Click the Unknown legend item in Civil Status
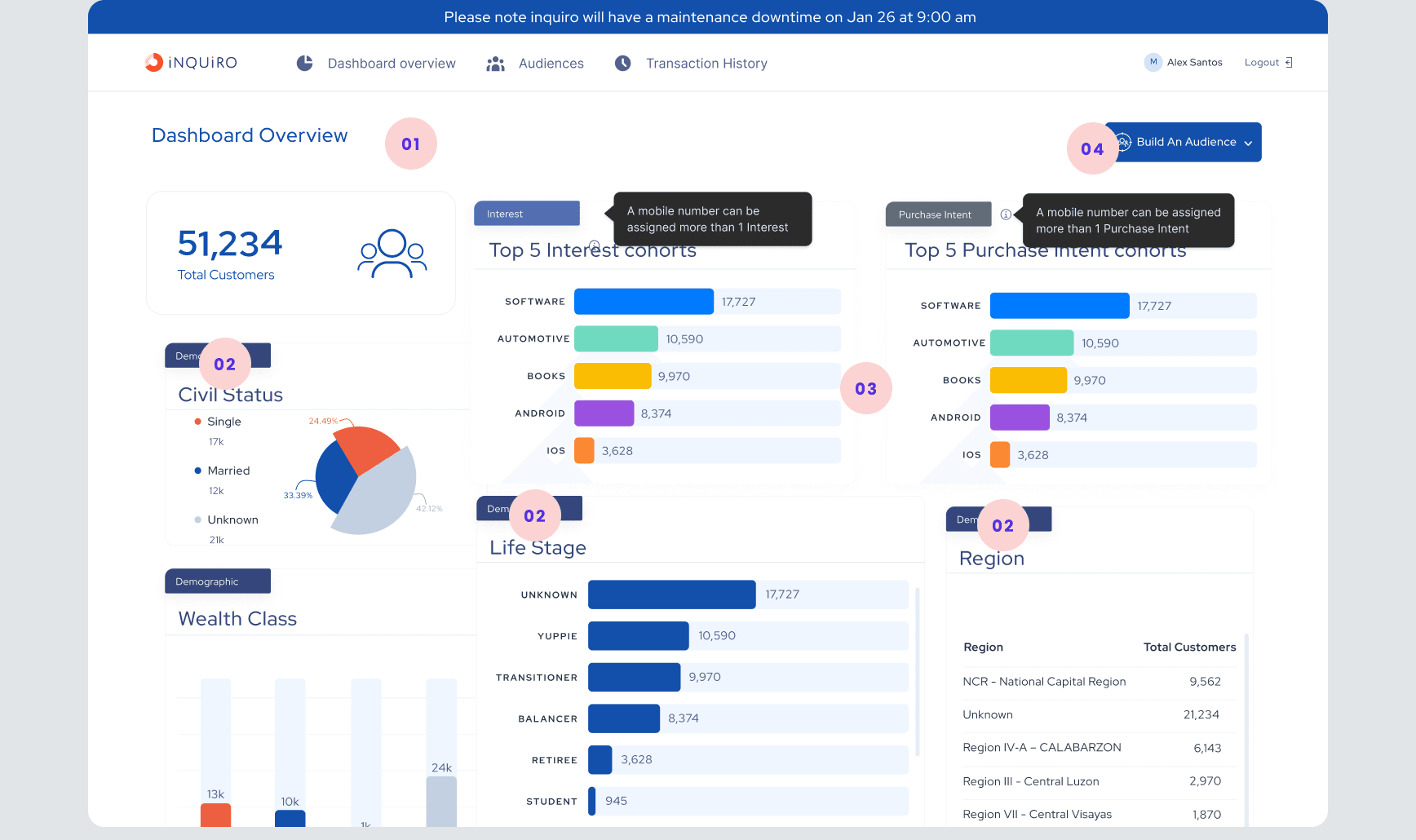Screen dimensions: 1416x840 click(226, 519)
